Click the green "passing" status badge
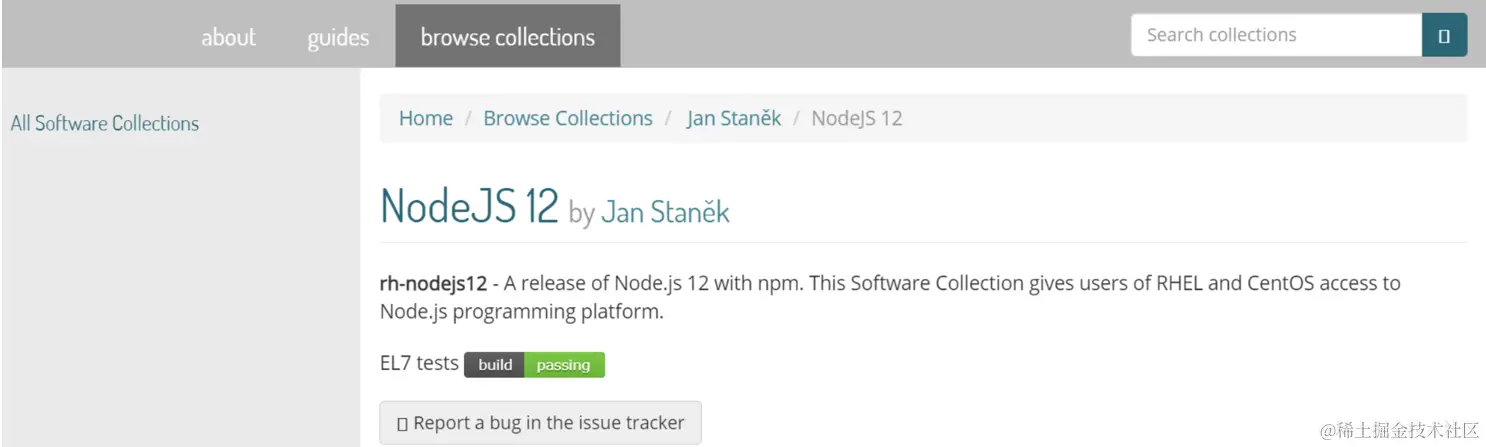The image size is (1486, 447). 564,365
